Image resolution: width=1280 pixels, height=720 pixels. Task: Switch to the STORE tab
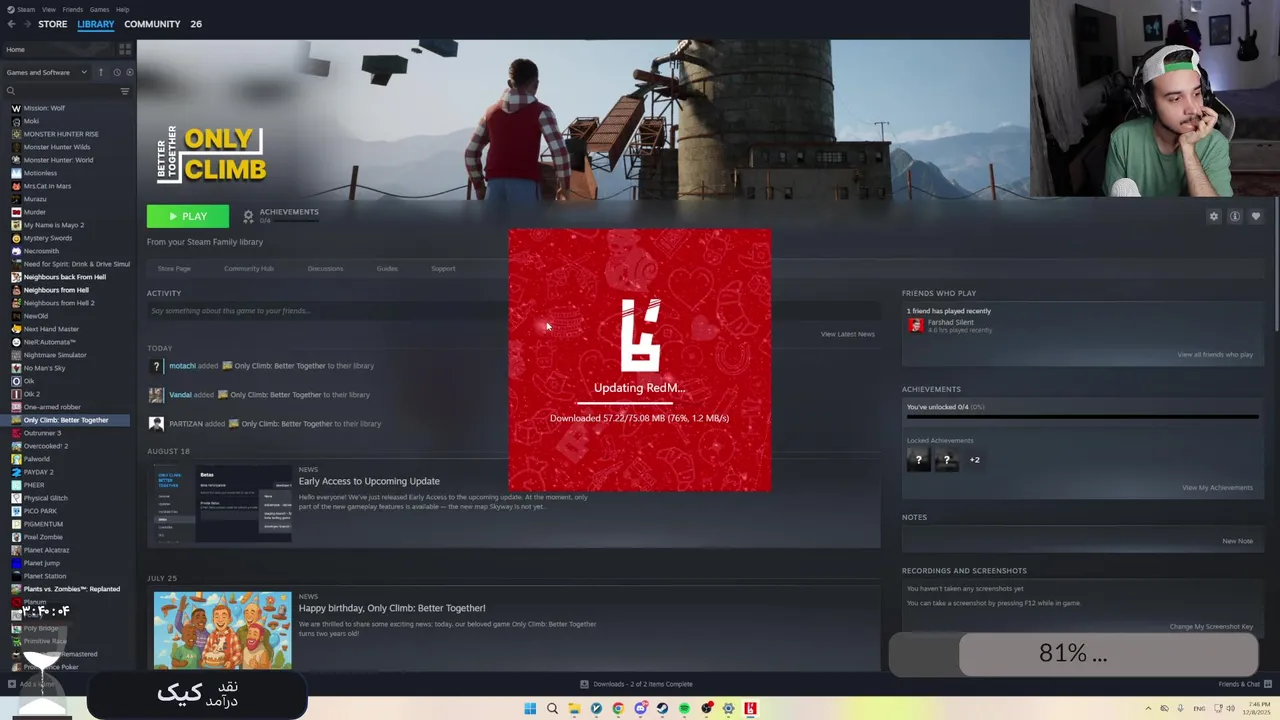[x=53, y=24]
